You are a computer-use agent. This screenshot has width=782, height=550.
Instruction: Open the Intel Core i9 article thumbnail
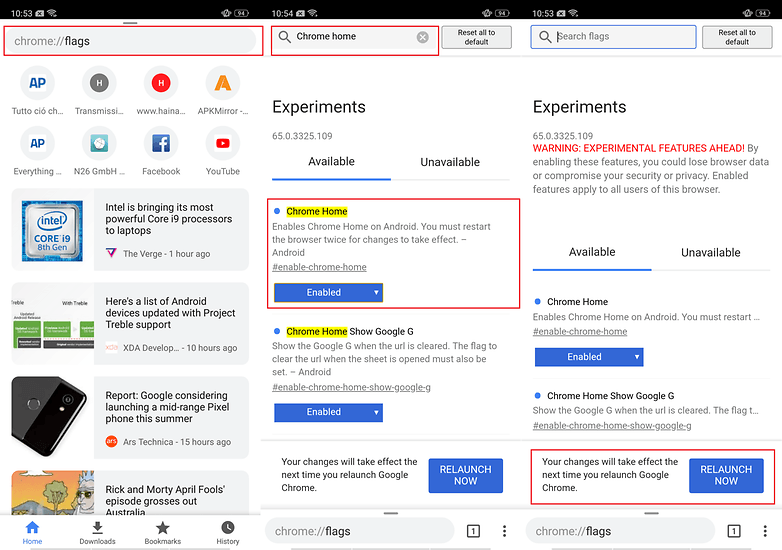coord(52,230)
